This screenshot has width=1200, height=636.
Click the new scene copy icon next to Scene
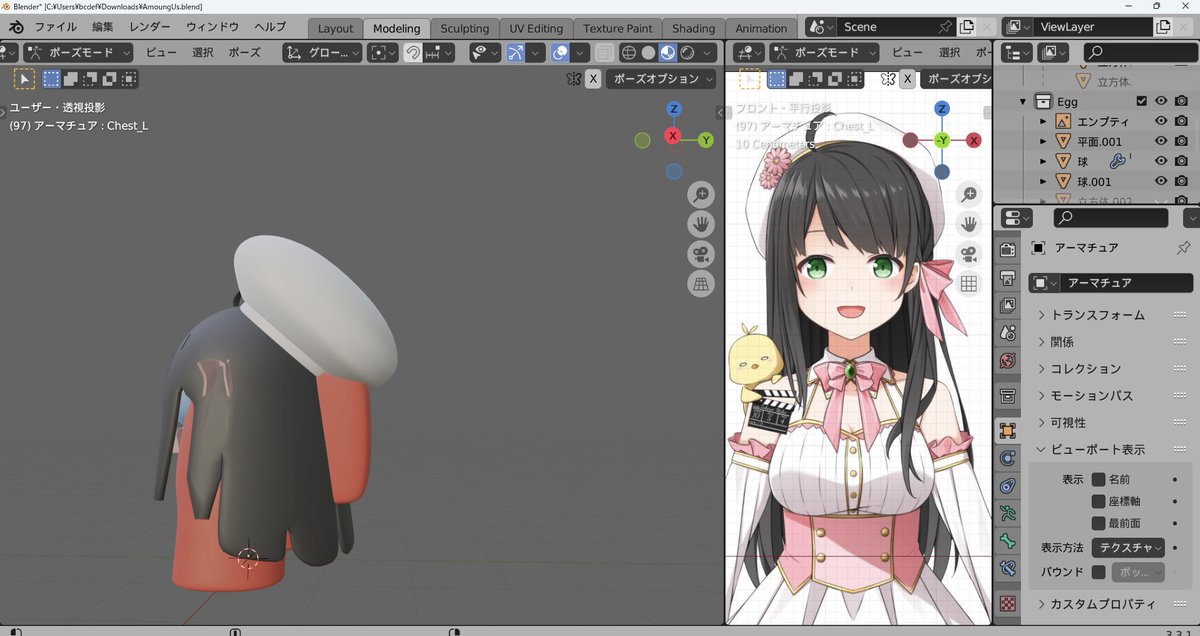coord(967,27)
